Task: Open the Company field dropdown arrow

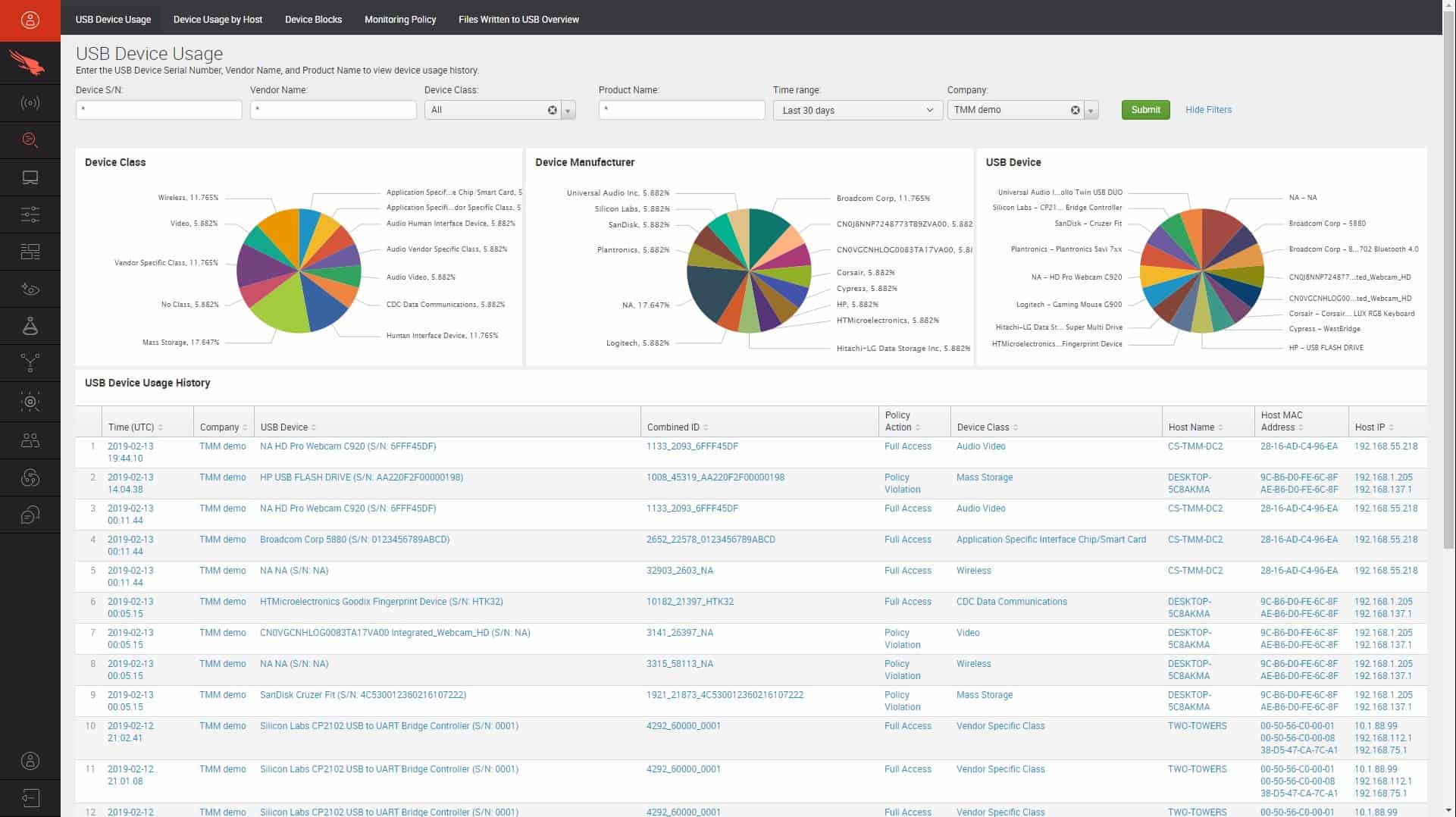Action: [x=1091, y=110]
